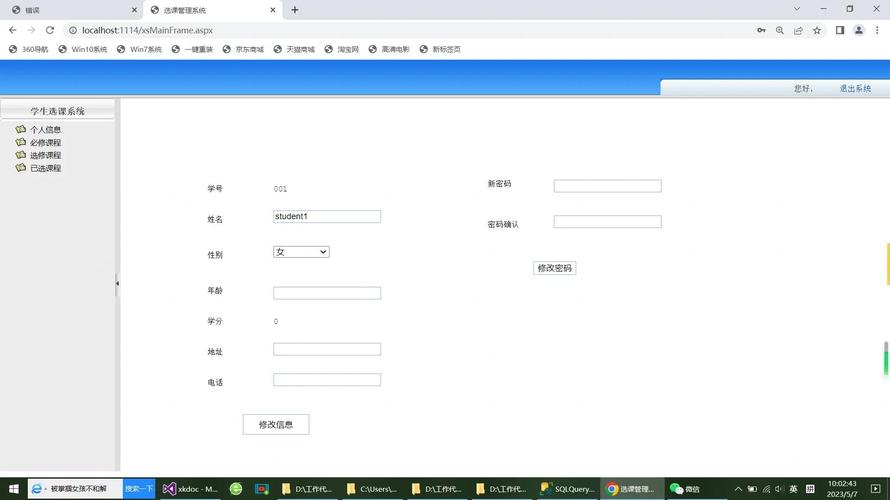Click the 年龄 age input field
The width and height of the screenshot is (890, 500).
(x=326, y=293)
